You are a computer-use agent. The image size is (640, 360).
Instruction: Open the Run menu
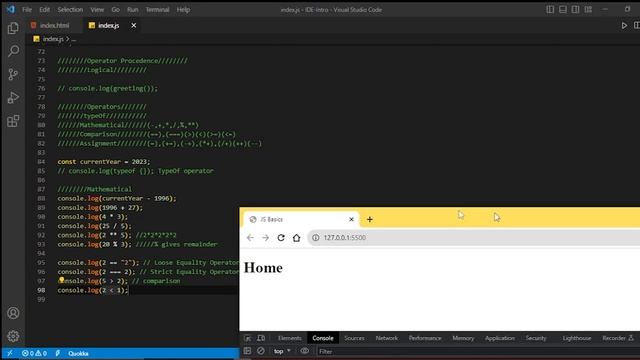pos(133,9)
